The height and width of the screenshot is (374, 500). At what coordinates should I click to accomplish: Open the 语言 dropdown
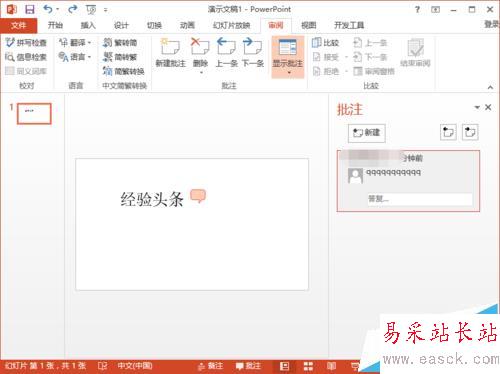(x=75, y=57)
